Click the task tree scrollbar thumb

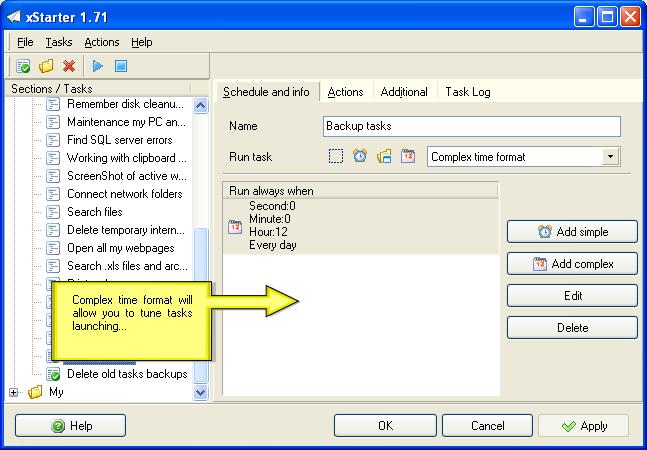(201, 305)
